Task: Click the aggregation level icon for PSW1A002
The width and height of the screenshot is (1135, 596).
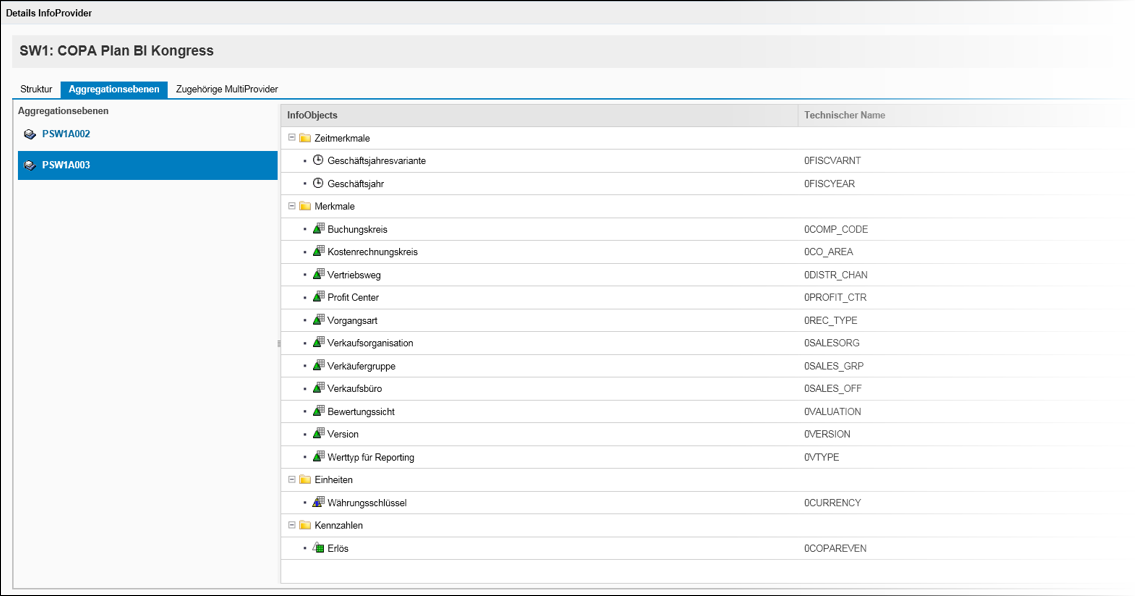Action: (30, 134)
